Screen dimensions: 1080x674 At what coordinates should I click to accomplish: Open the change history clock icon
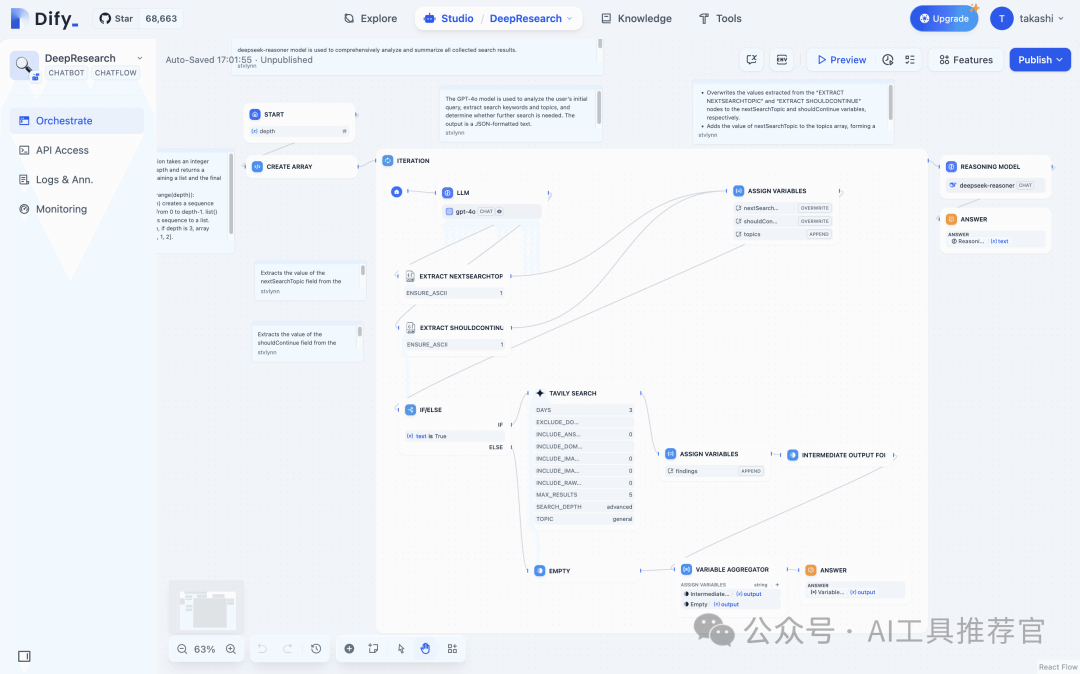(x=316, y=649)
